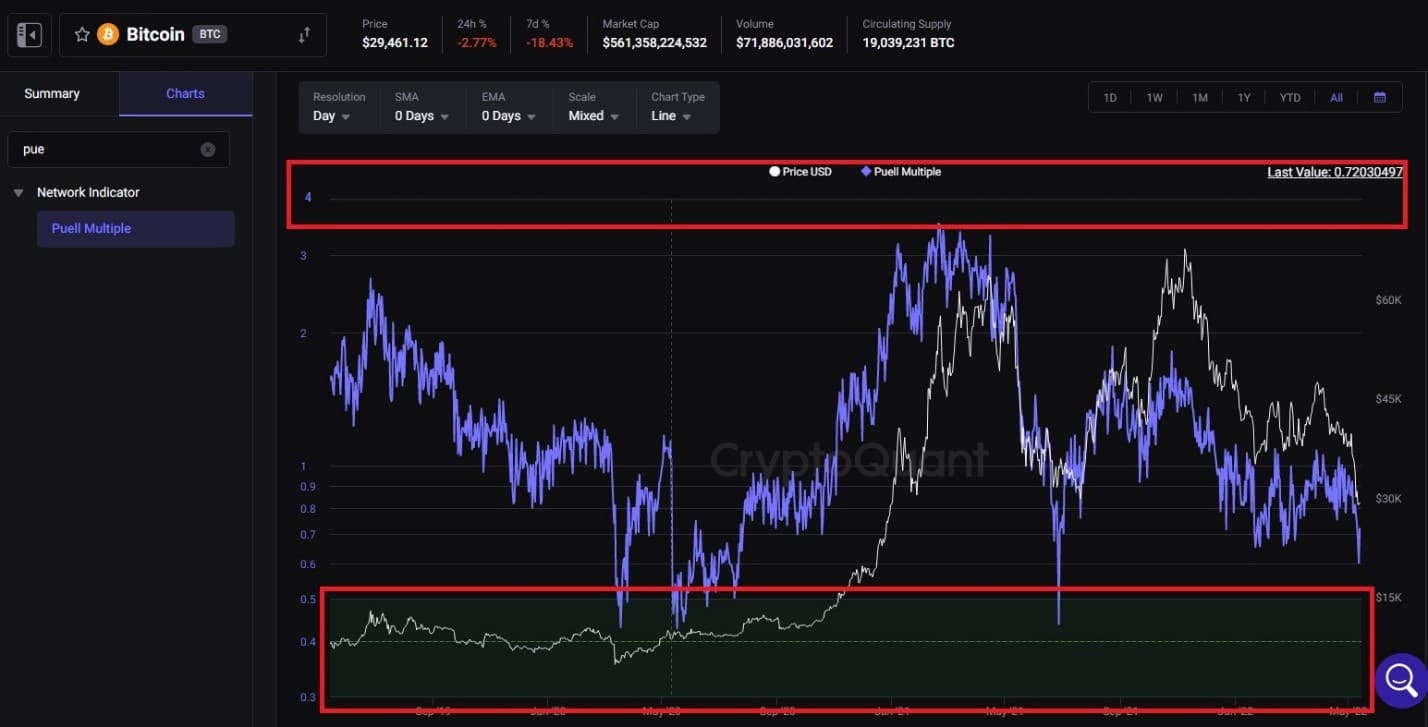The image size is (1428, 727).
Task: Click the search field containing 'pue'
Action: coord(118,149)
